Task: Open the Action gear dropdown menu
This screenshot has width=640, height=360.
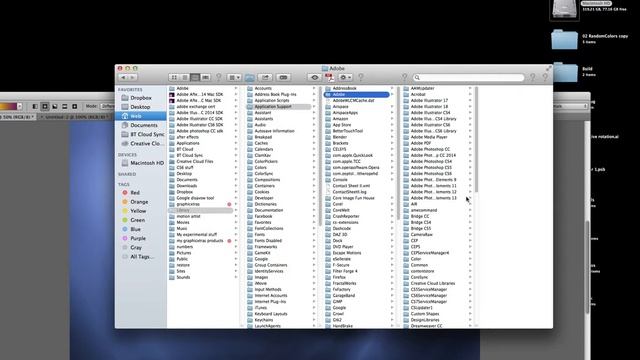Action: (346, 78)
